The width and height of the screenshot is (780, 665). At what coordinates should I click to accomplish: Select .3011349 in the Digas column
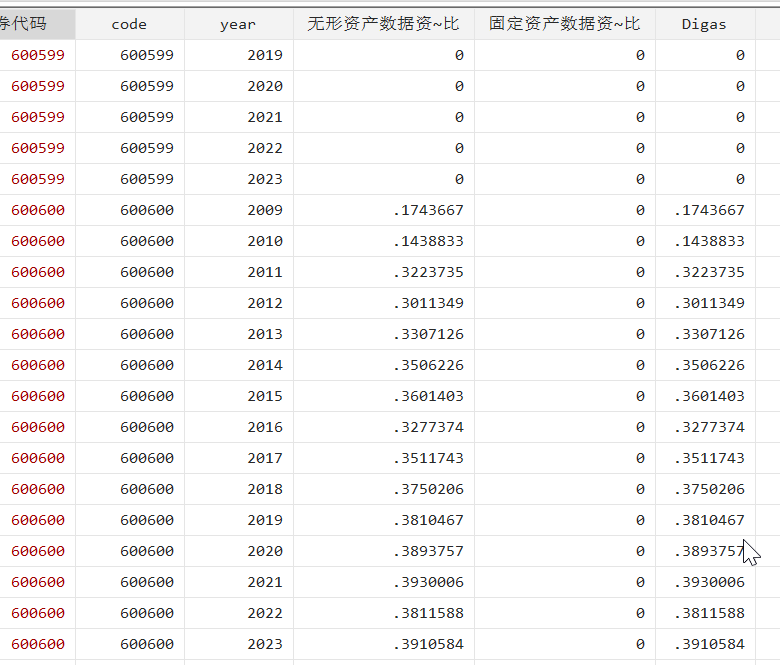click(x=708, y=303)
